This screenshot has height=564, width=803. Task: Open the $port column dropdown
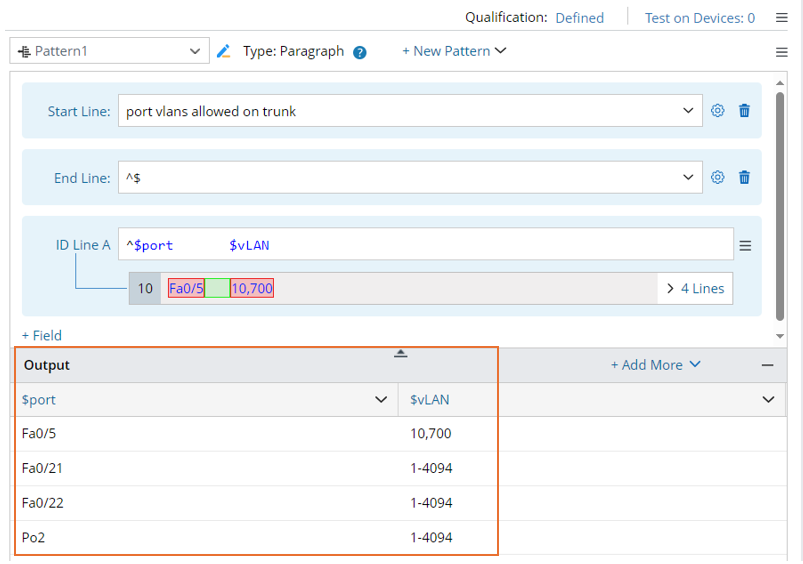381,400
